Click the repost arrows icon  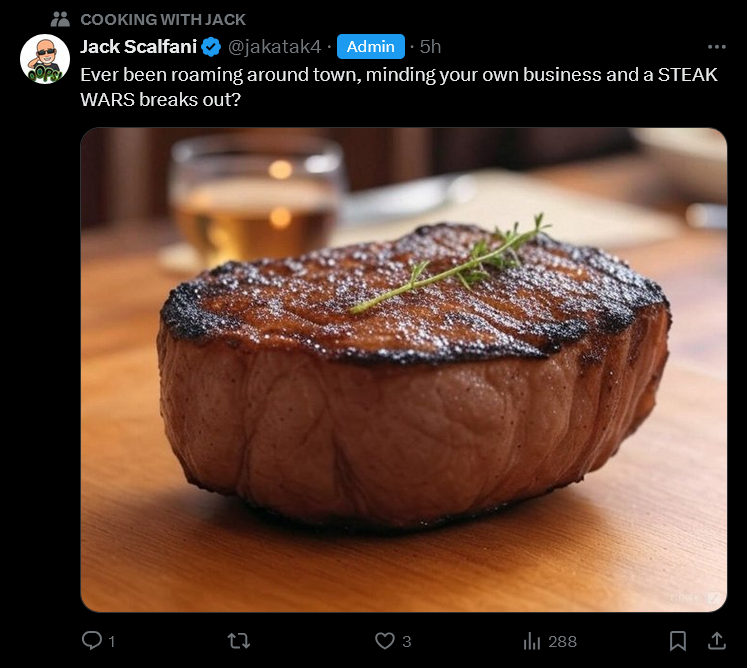(x=239, y=641)
